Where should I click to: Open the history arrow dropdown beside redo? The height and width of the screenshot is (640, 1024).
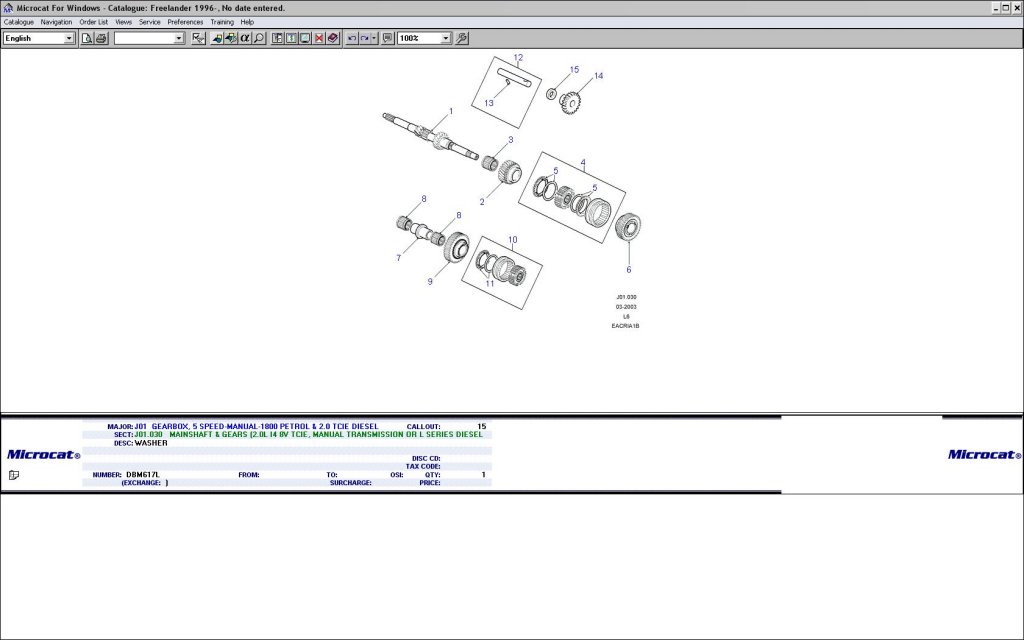[374, 39]
